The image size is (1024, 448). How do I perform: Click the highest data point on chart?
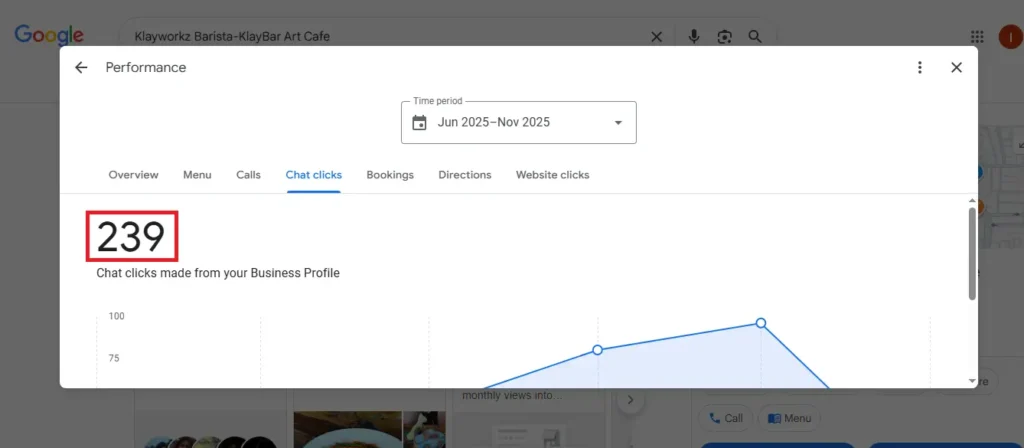pos(761,323)
